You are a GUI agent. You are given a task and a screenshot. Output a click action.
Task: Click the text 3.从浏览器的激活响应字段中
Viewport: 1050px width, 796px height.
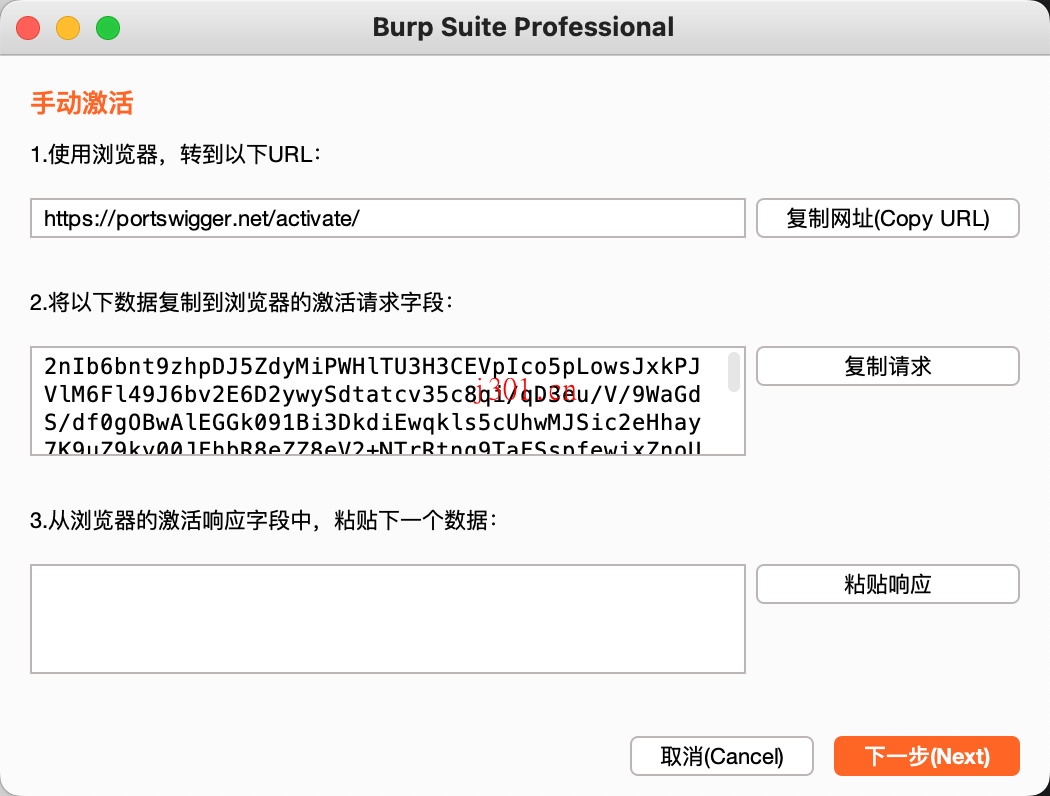tap(171, 520)
